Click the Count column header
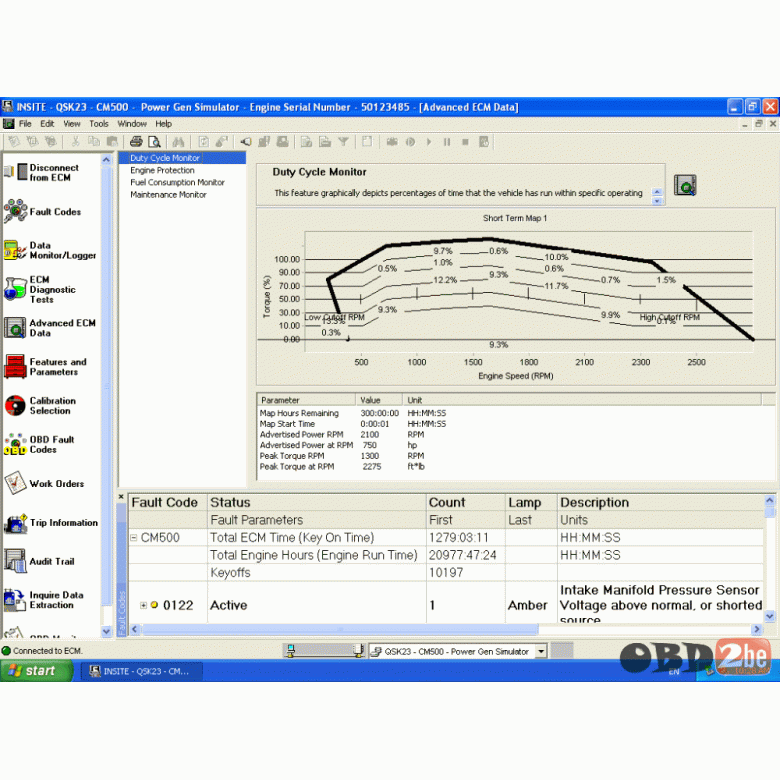The height and width of the screenshot is (780, 780). (466, 502)
